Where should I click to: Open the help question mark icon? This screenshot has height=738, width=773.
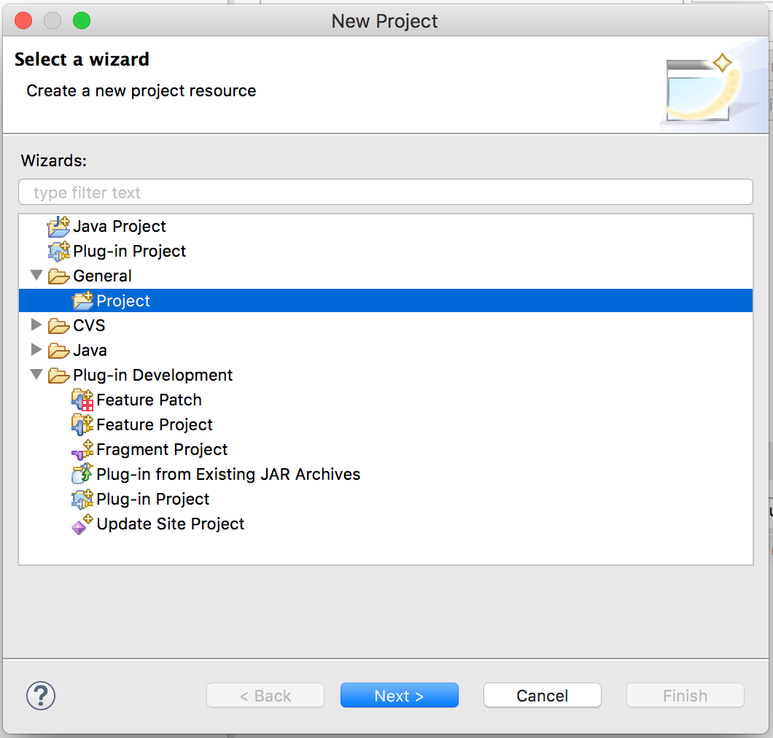coord(41,696)
